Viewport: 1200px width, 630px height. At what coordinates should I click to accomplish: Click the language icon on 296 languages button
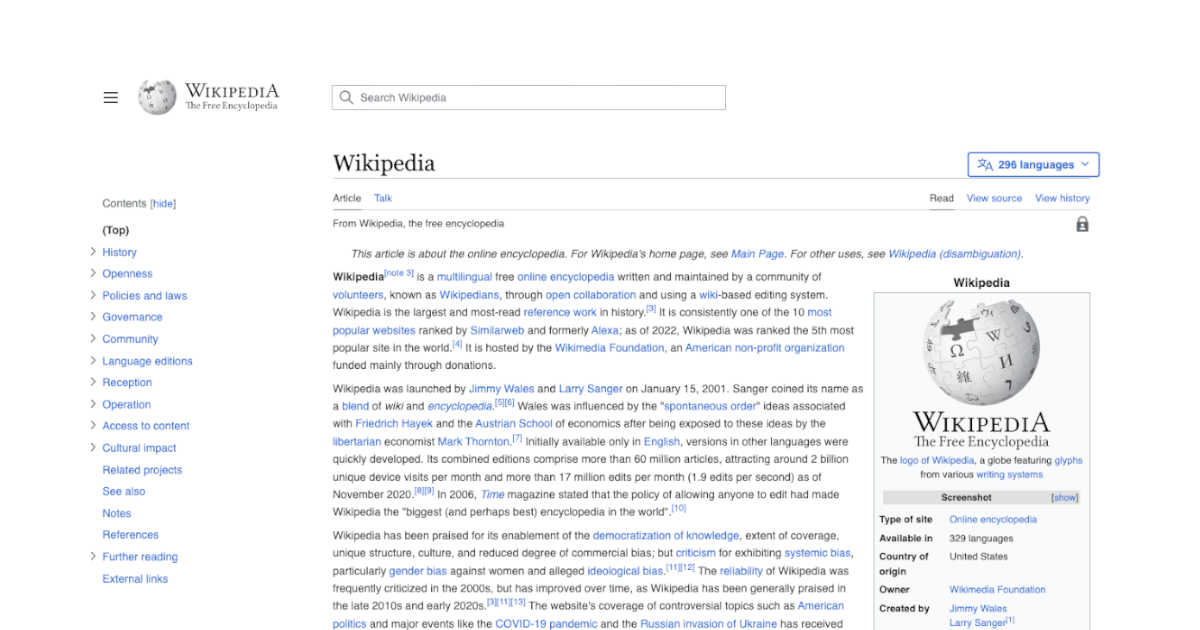pos(985,163)
